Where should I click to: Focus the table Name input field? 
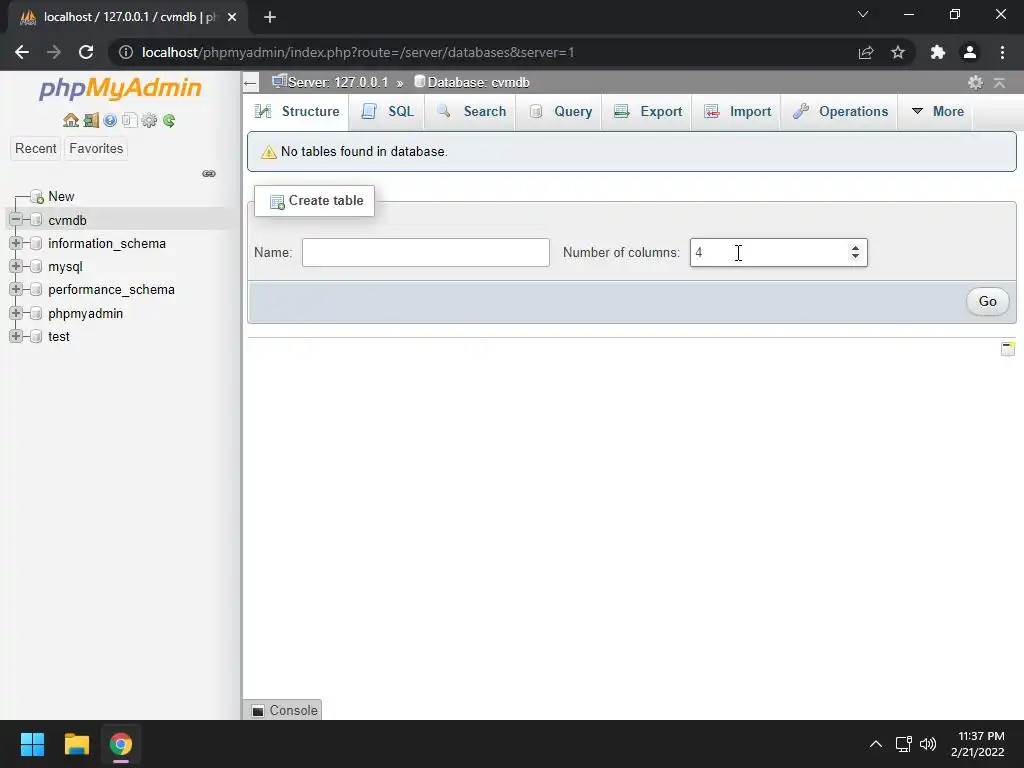pyautogui.click(x=426, y=253)
